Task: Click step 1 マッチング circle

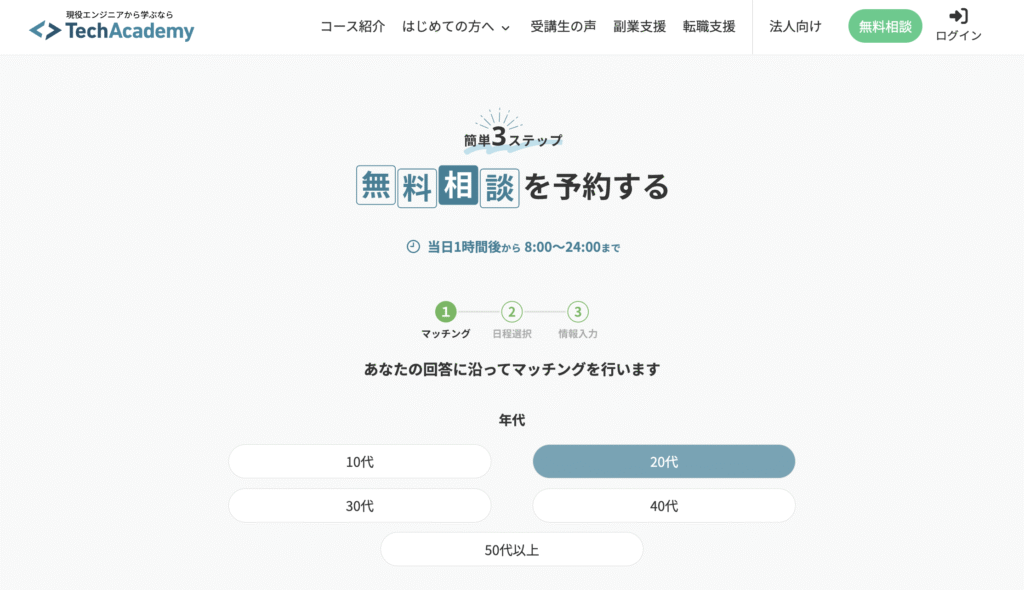Action: click(446, 312)
